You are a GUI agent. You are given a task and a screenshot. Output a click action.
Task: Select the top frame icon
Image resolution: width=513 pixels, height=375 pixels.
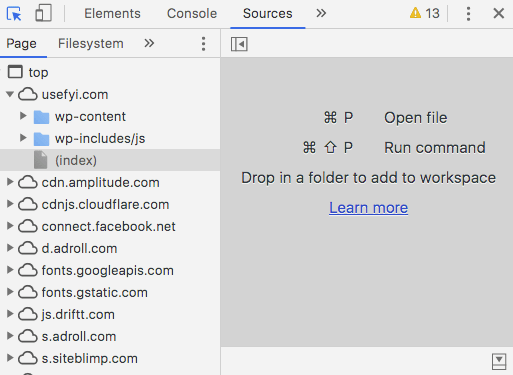15,72
